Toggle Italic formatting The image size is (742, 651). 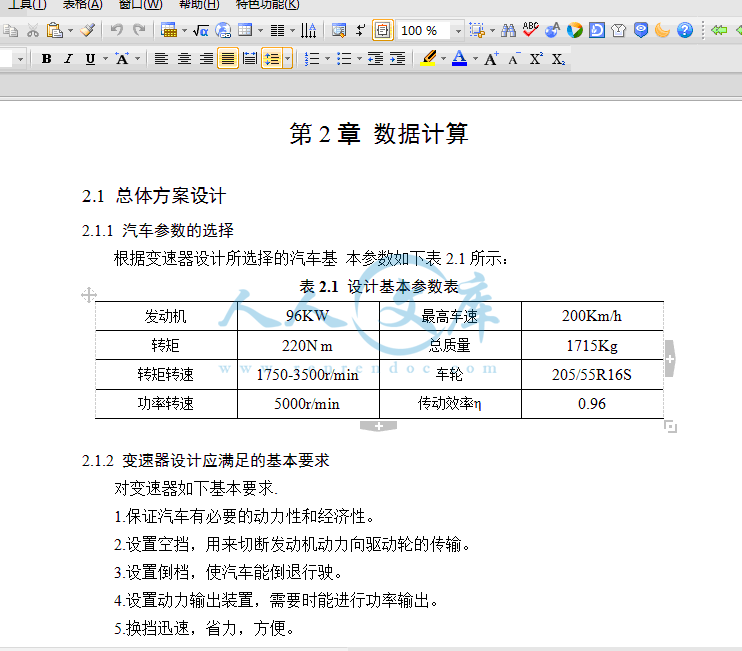[69, 59]
